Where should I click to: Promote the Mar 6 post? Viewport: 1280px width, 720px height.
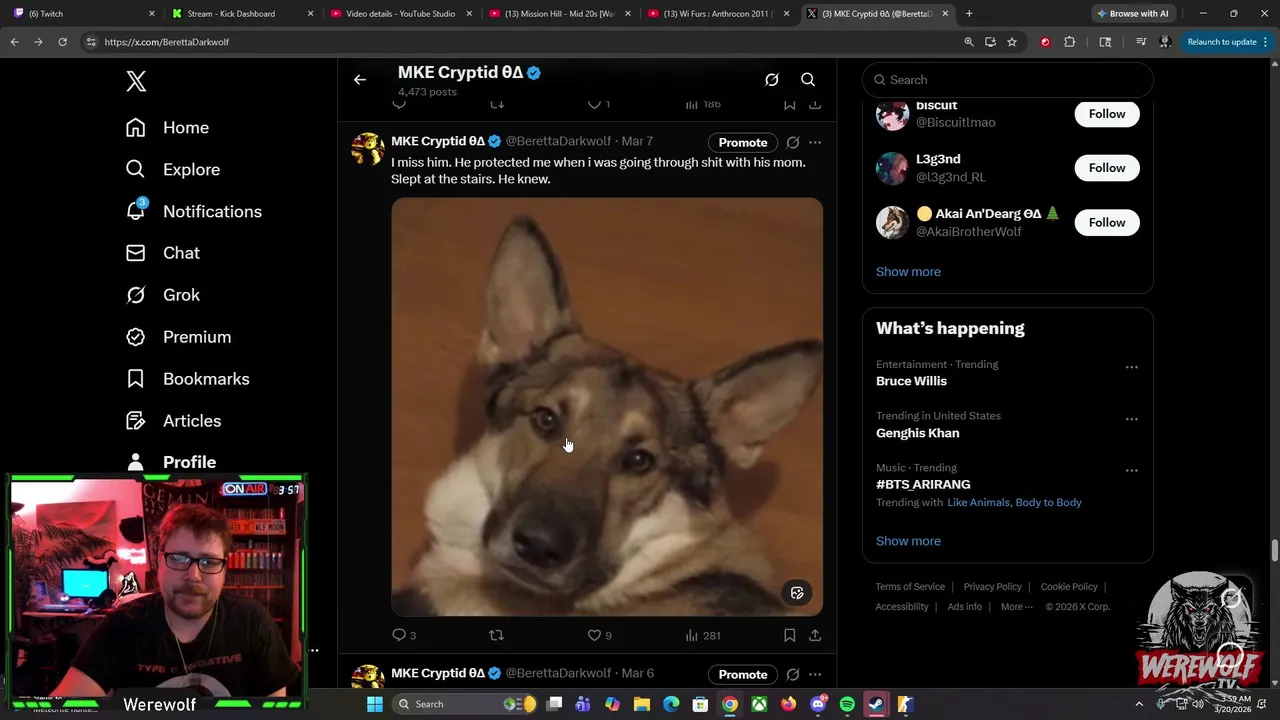(743, 674)
